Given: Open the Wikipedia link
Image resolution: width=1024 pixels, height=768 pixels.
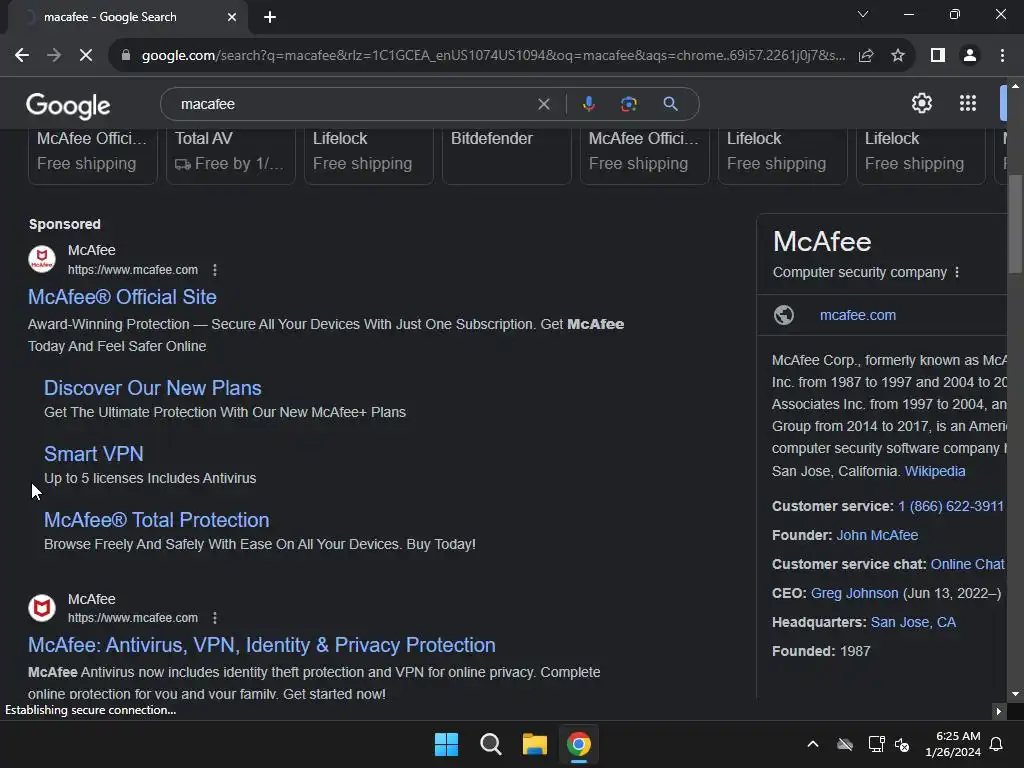Looking at the screenshot, I should tap(935, 472).
